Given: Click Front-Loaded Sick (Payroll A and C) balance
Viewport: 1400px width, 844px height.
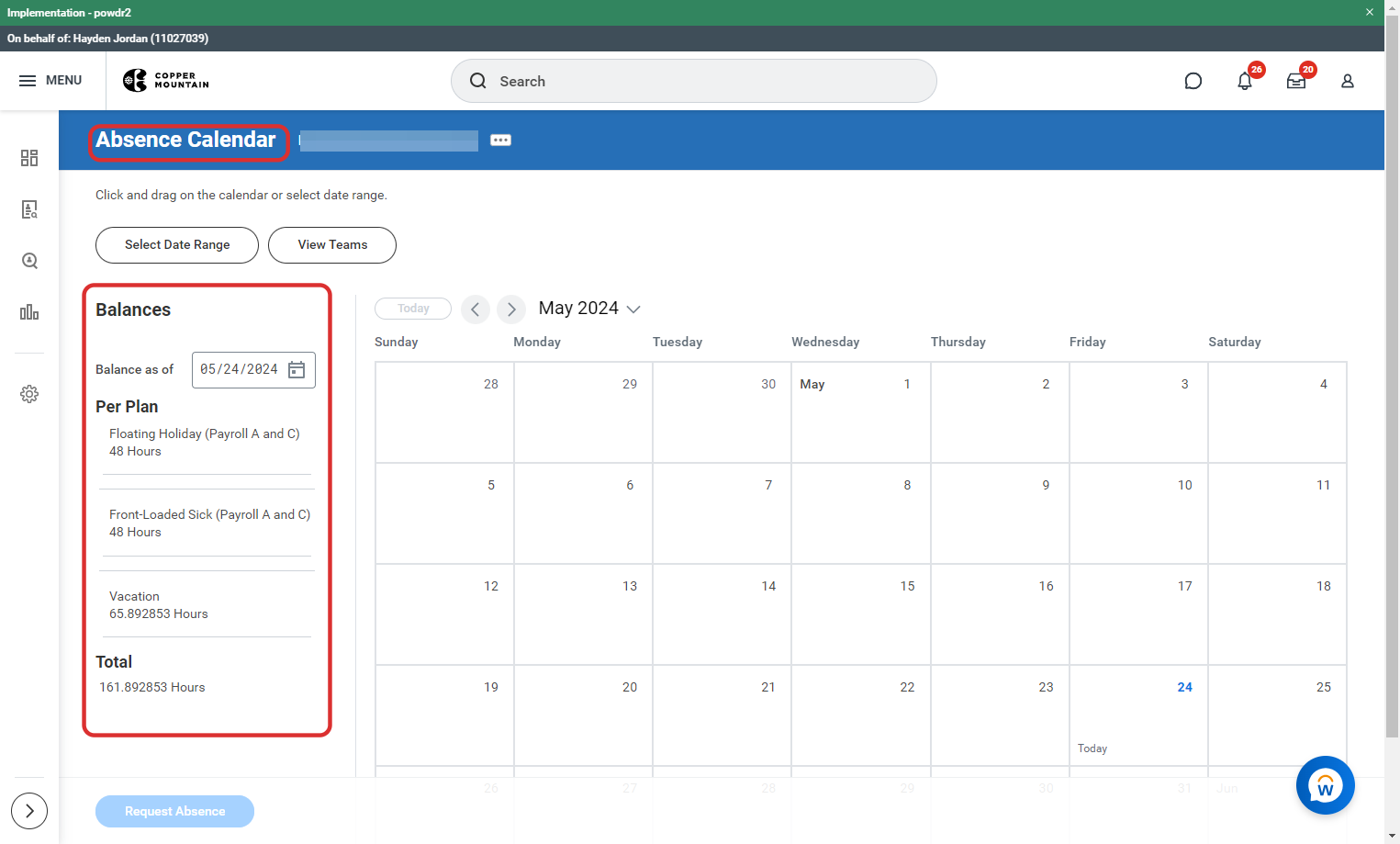Looking at the screenshot, I should coord(210,523).
